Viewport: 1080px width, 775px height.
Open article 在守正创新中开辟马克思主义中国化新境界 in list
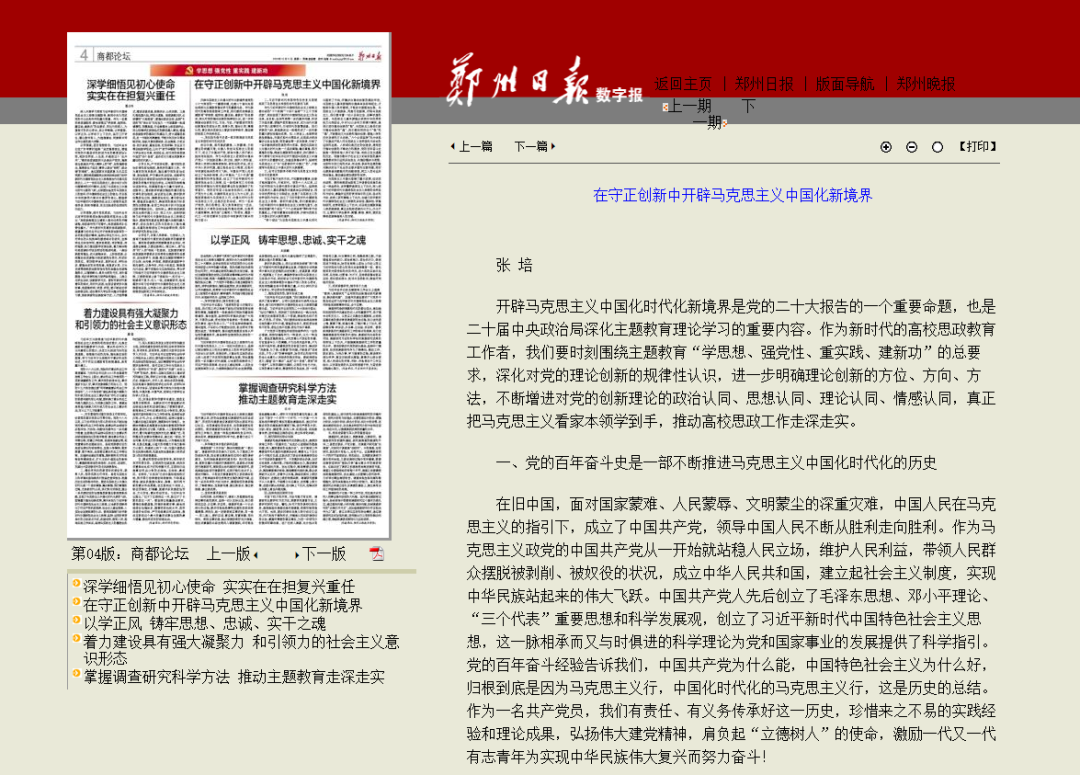point(222,606)
